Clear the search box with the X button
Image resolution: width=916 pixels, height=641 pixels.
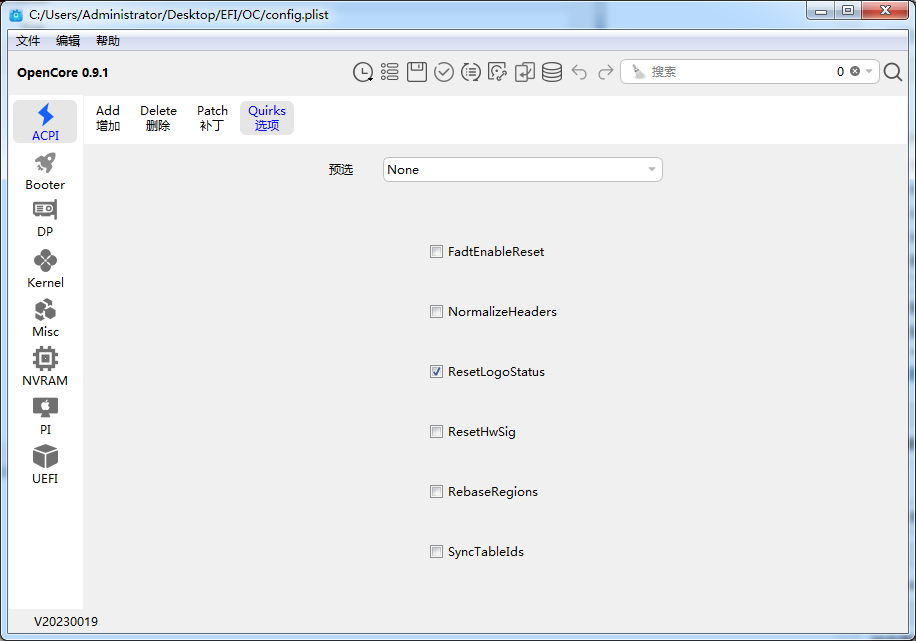pos(855,72)
